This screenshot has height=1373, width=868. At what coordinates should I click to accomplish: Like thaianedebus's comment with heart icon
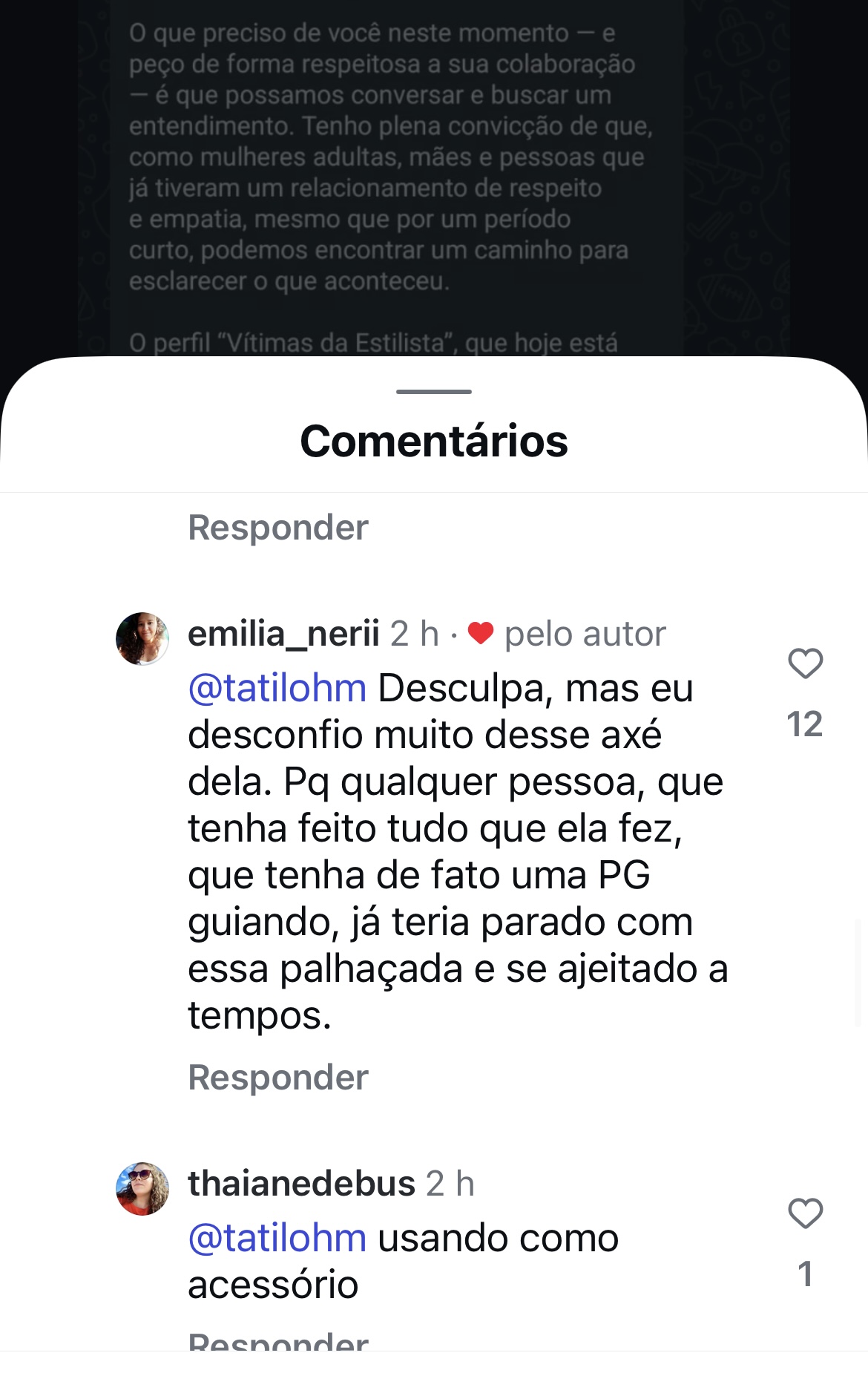(805, 1213)
